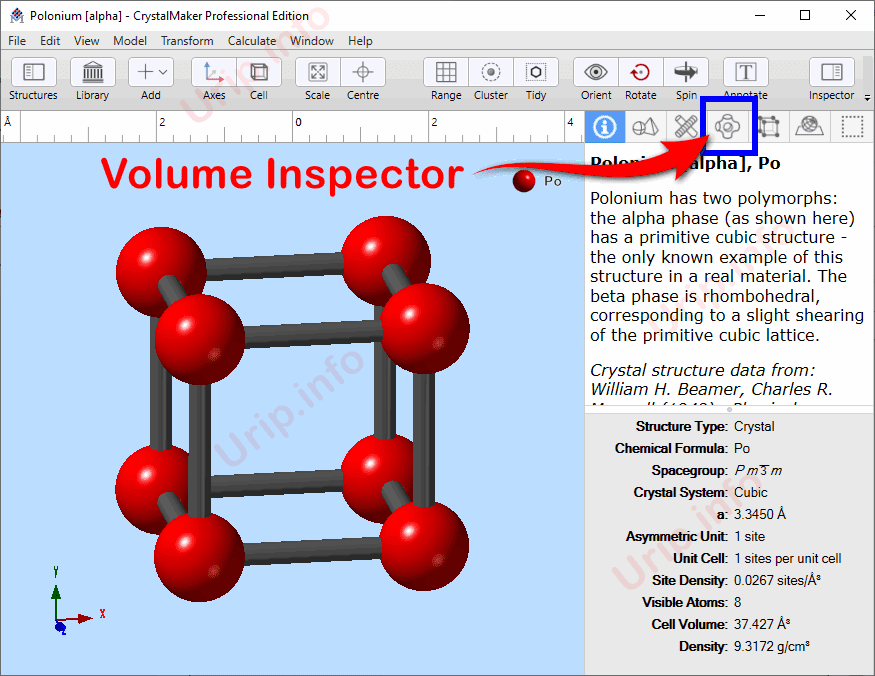Click the Density 9.3172 g/cm³ value
This screenshot has width=875, height=676.
tap(771, 646)
